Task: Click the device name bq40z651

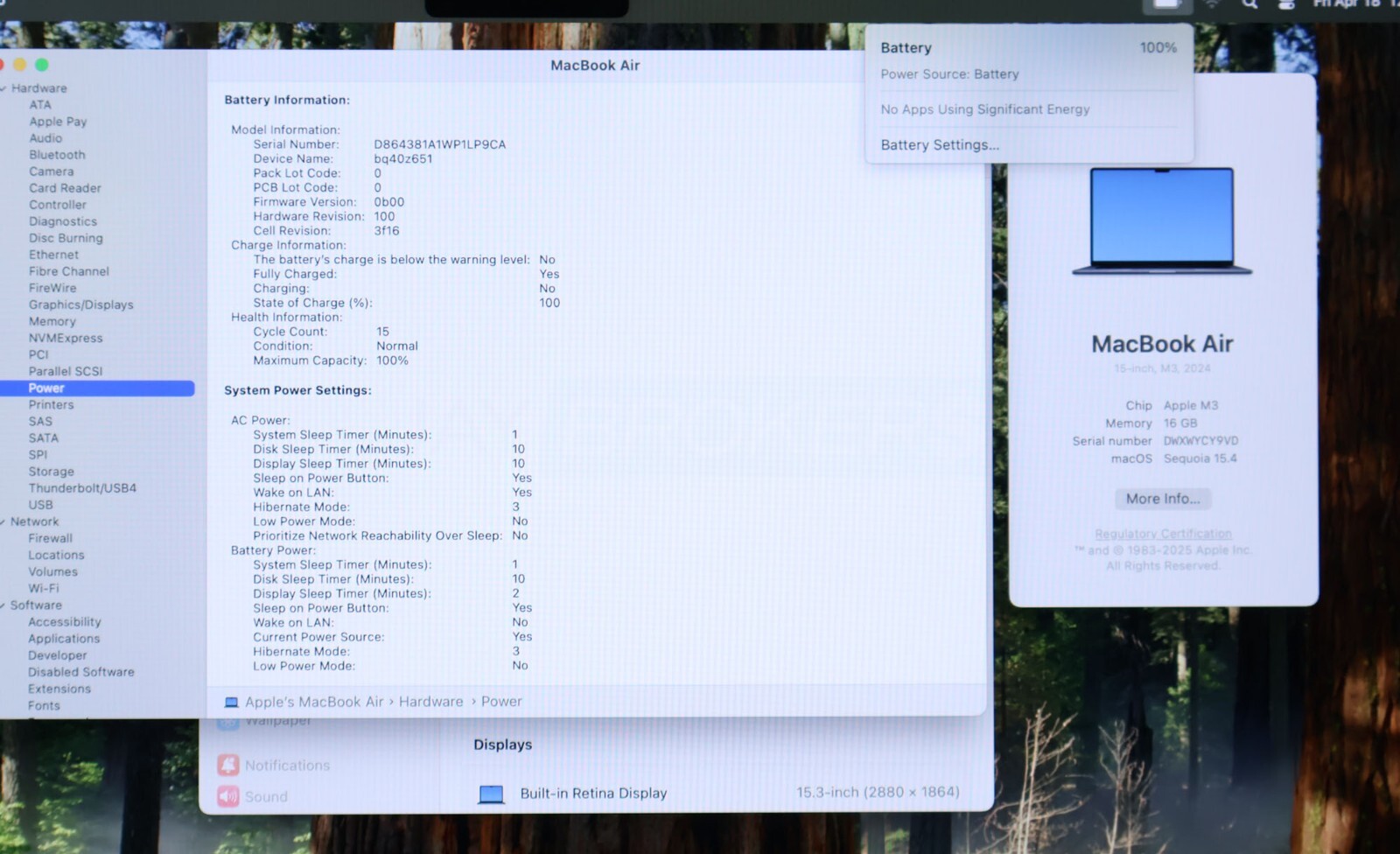Action: [x=402, y=159]
